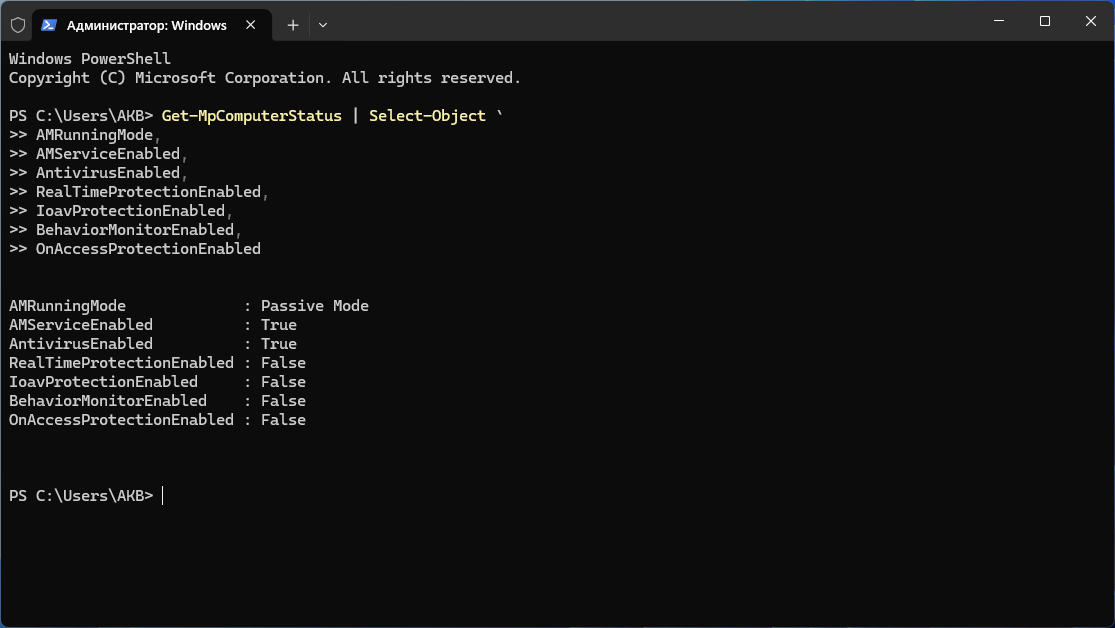The image size is (1115, 628).
Task: Click the PowerShell icon on the tab
Action: pos(48,25)
